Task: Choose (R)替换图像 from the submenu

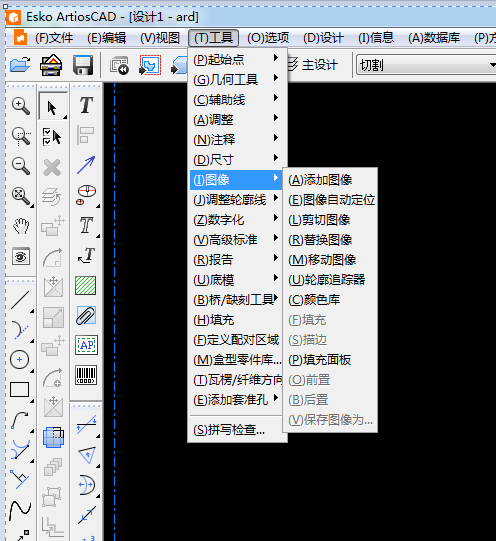Action: 330,240
